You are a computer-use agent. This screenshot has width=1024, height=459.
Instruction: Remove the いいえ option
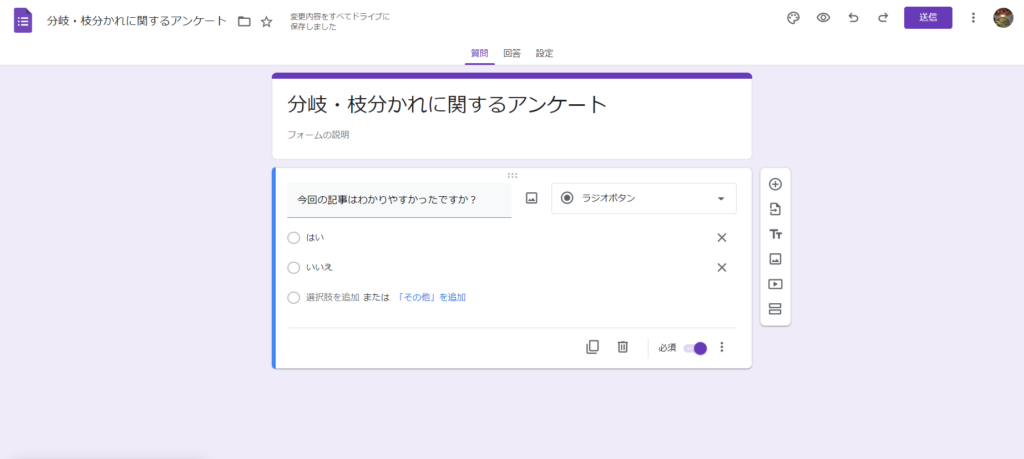coord(722,268)
